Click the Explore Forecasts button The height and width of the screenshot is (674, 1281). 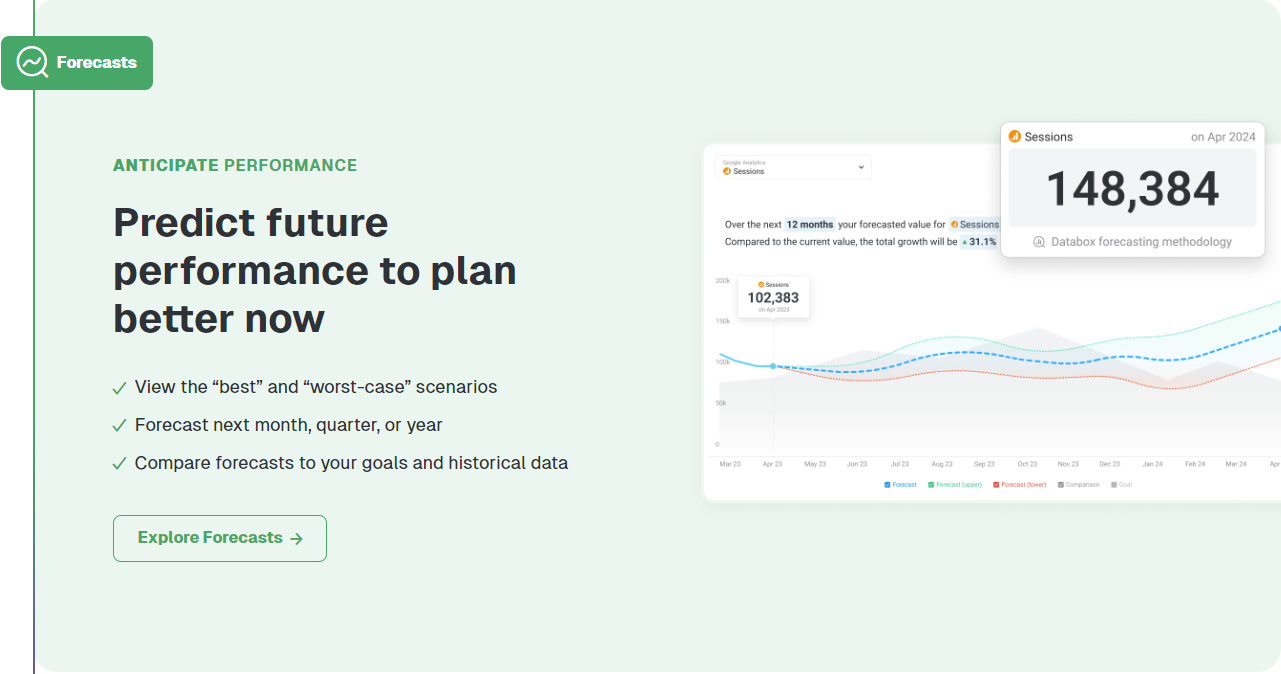click(220, 538)
